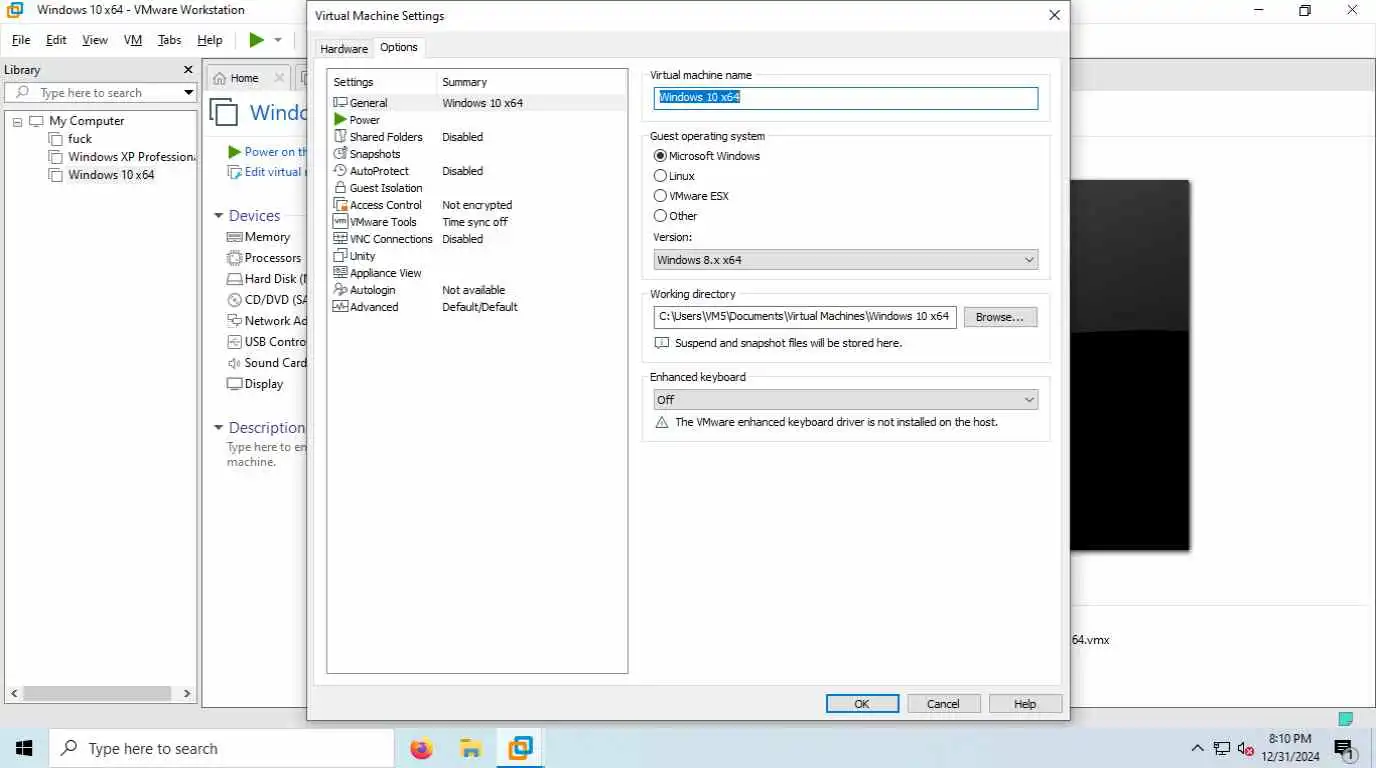Image resolution: width=1376 pixels, height=768 pixels.
Task: Select the Linux guest OS radio button
Action: [x=660, y=176]
